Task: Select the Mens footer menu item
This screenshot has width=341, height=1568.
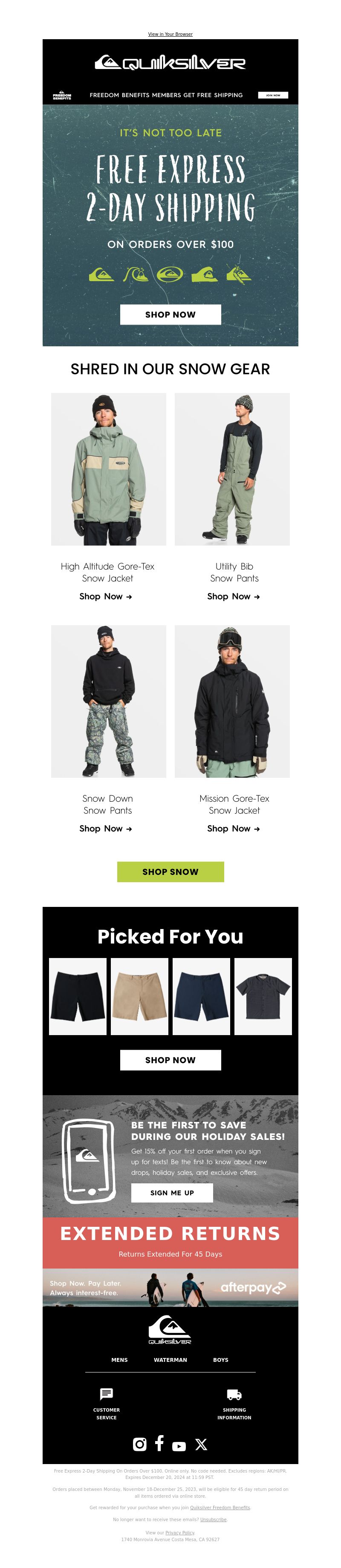Action: pos(119,1360)
